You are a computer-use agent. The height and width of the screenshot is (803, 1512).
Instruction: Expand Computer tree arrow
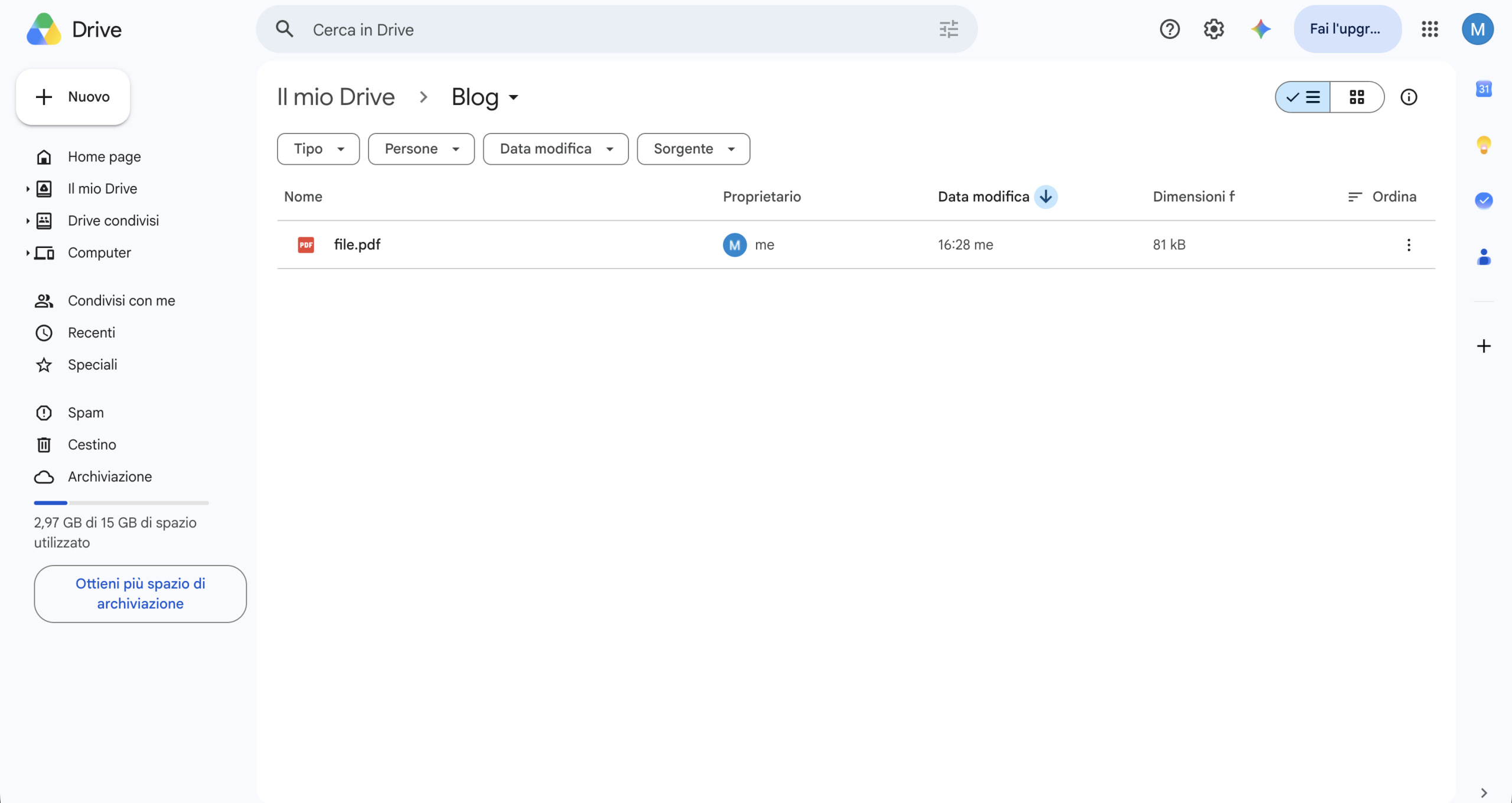click(x=27, y=253)
